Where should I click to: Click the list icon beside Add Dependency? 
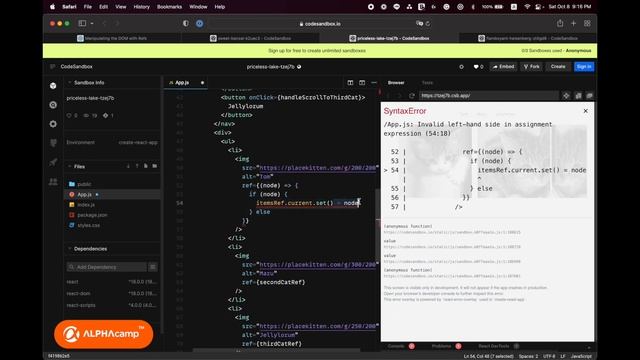point(153,267)
